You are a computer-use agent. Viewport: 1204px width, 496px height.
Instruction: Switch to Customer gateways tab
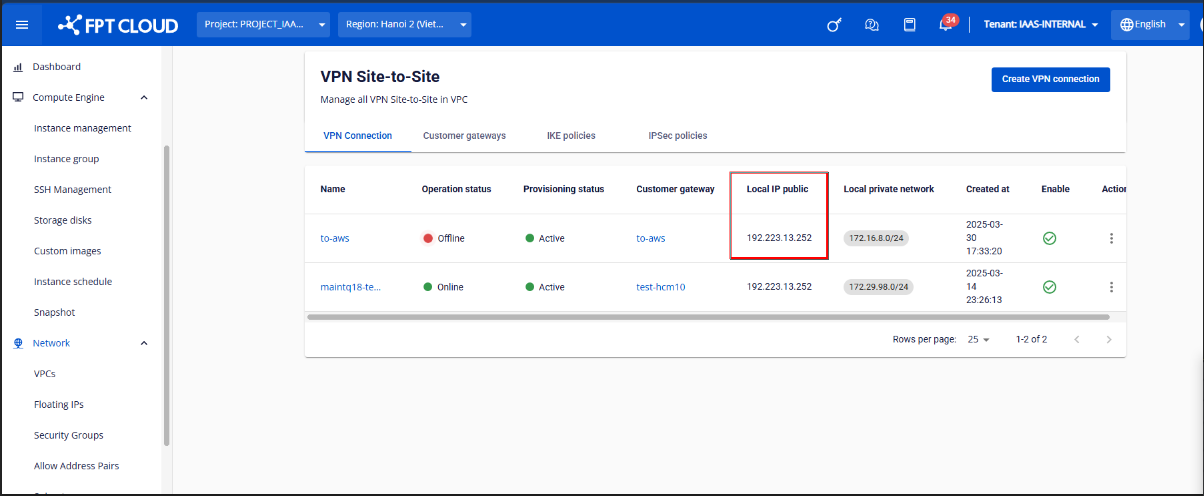pyautogui.click(x=464, y=135)
